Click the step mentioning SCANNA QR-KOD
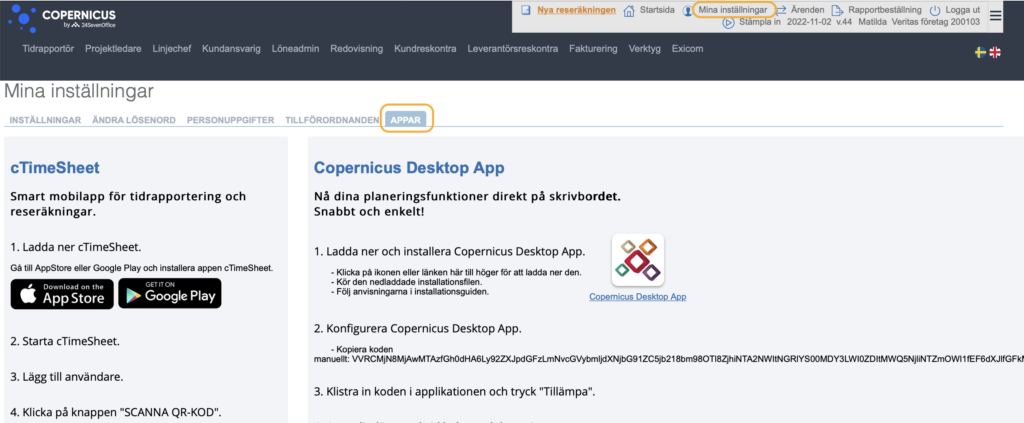1024x423 pixels. coord(116,412)
